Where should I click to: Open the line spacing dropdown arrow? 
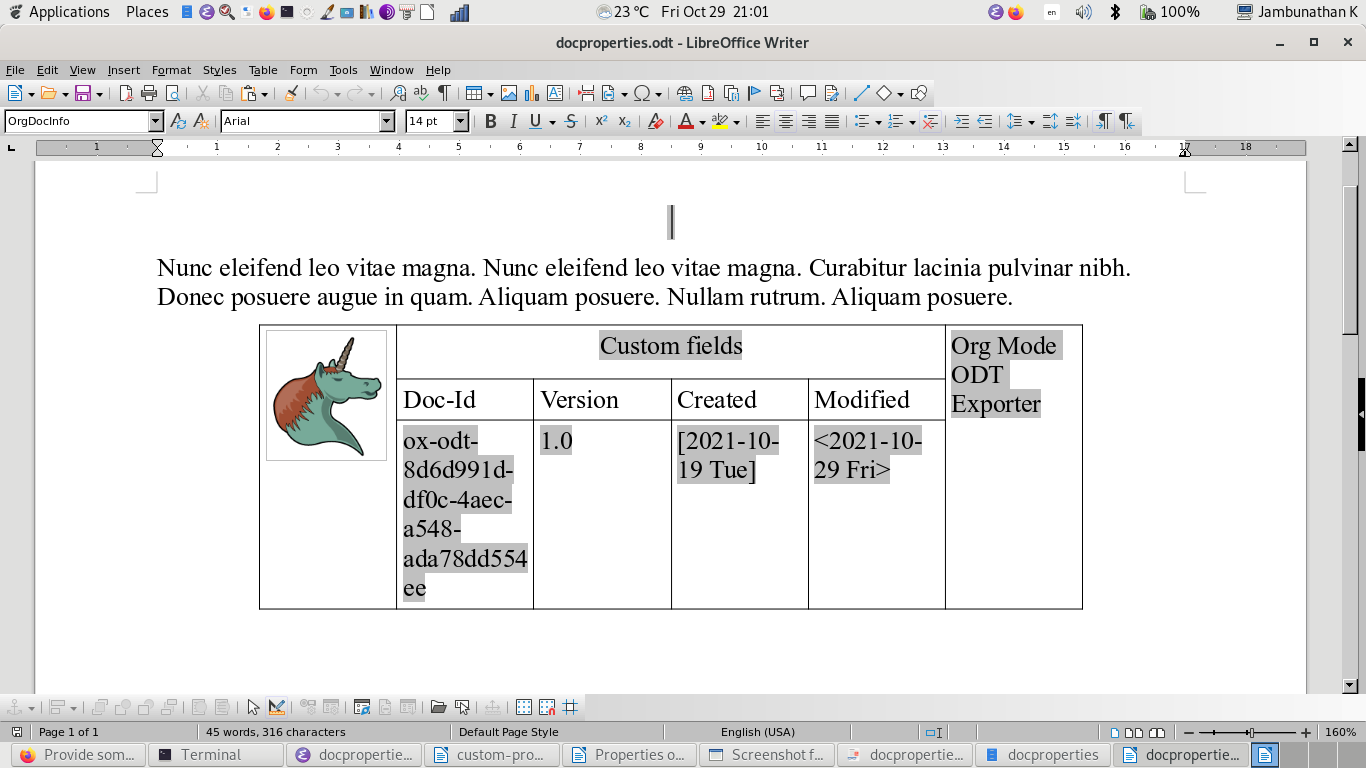point(1030,122)
